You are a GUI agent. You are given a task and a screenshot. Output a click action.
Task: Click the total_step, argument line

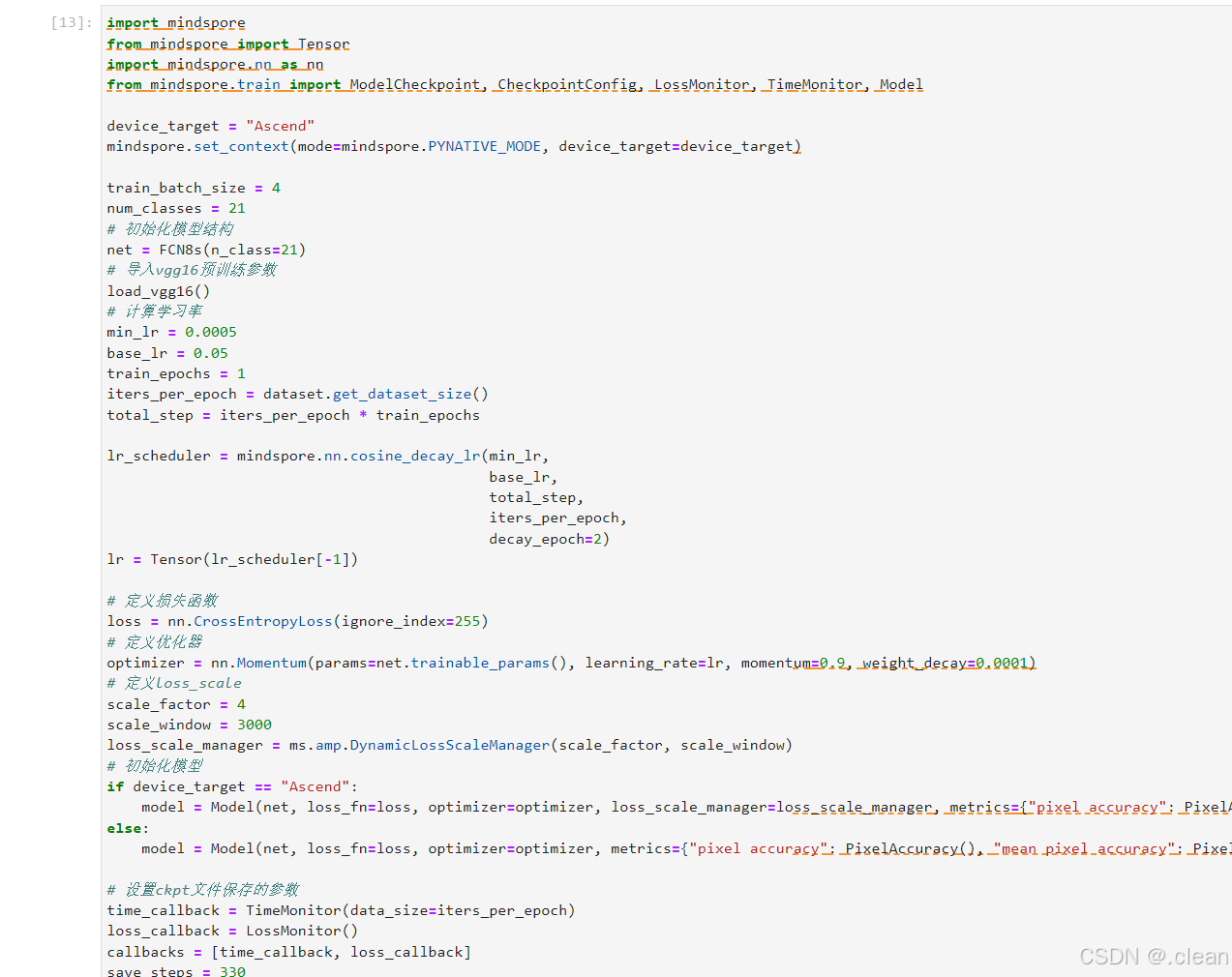[x=536, y=497]
